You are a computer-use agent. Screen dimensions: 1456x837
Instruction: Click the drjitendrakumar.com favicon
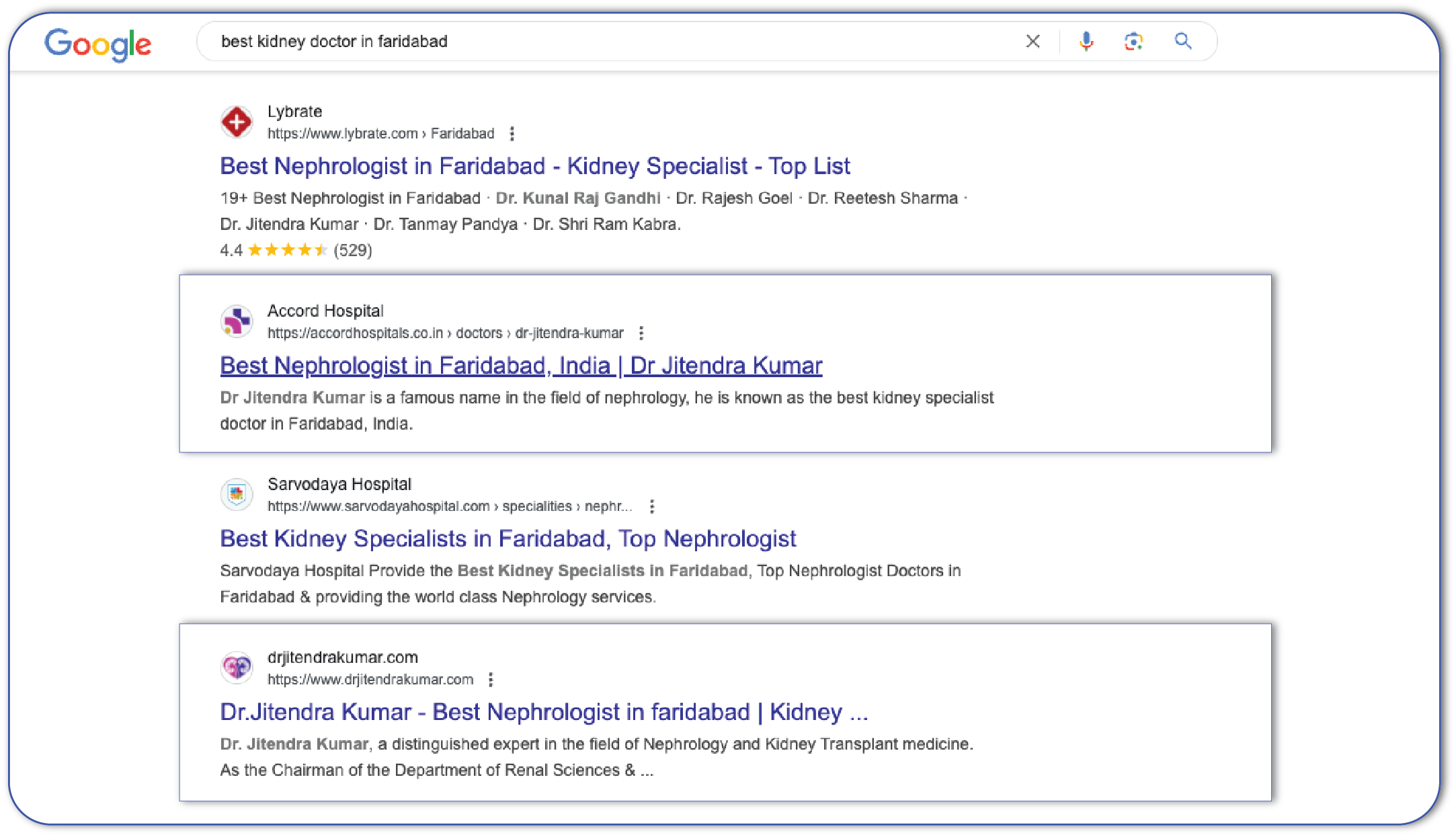pos(237,668)
